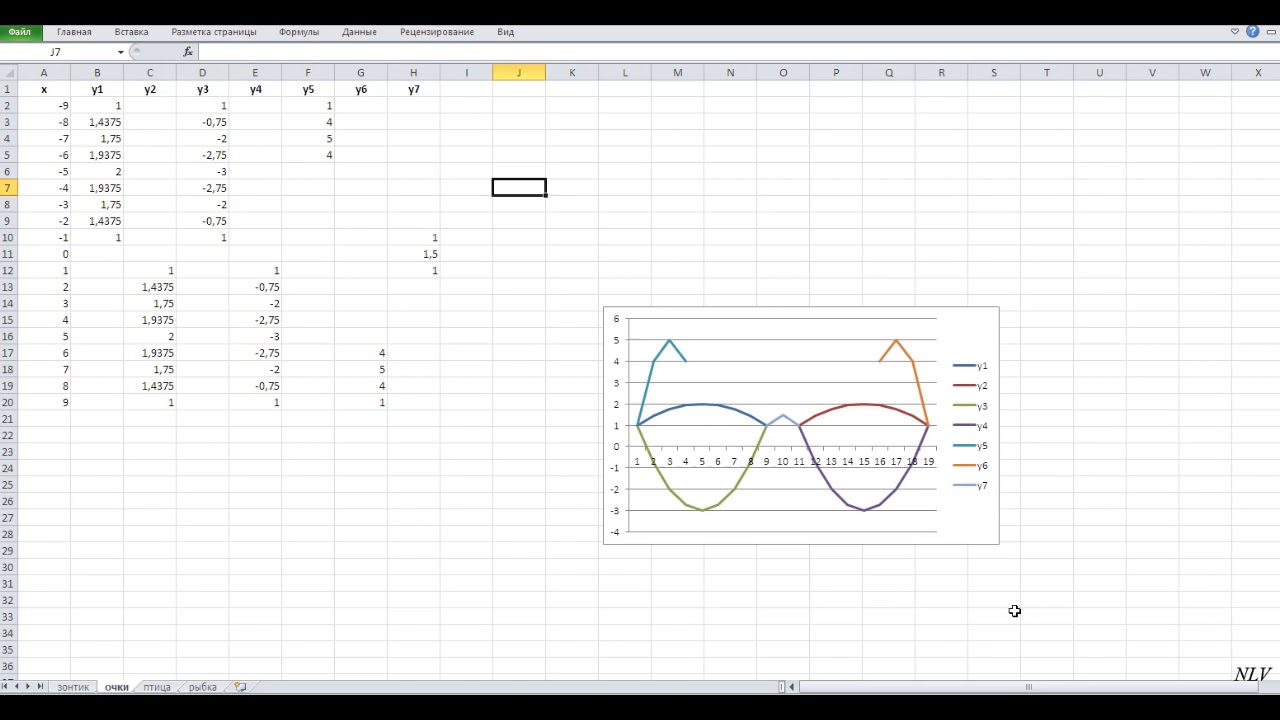Switch to the зонтик sheet tab
Viewport: 1280px width, 720px height.
73,687
